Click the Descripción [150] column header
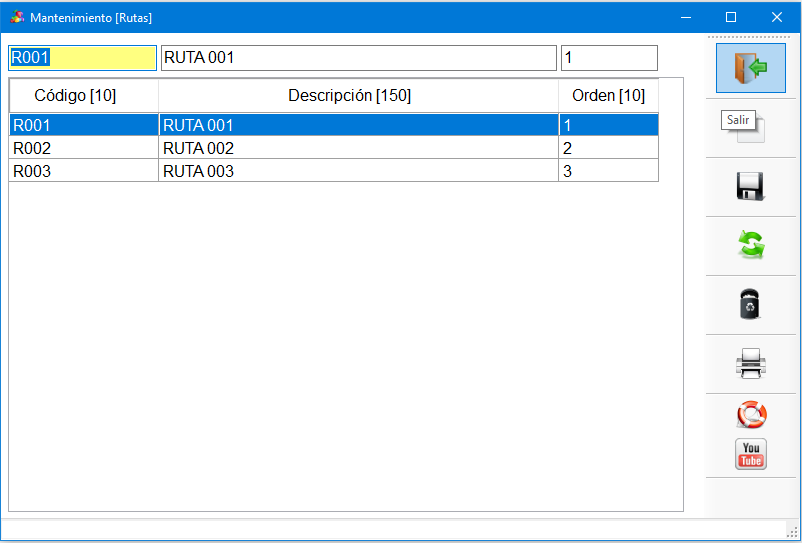Viewport: 802px width, 543px height. point(359,96)
